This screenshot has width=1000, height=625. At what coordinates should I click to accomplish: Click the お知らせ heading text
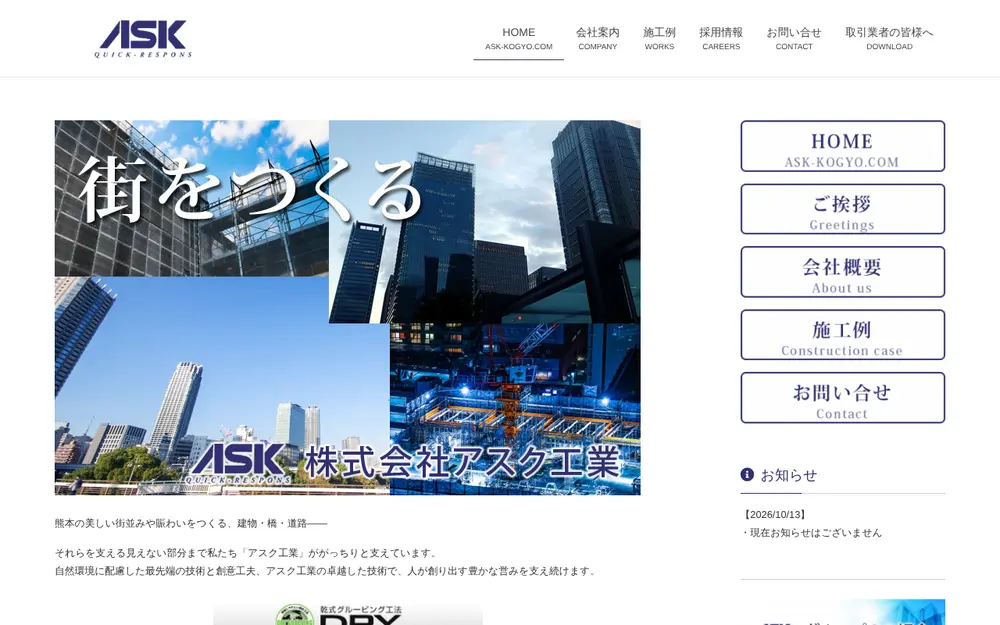click(789, 475)
